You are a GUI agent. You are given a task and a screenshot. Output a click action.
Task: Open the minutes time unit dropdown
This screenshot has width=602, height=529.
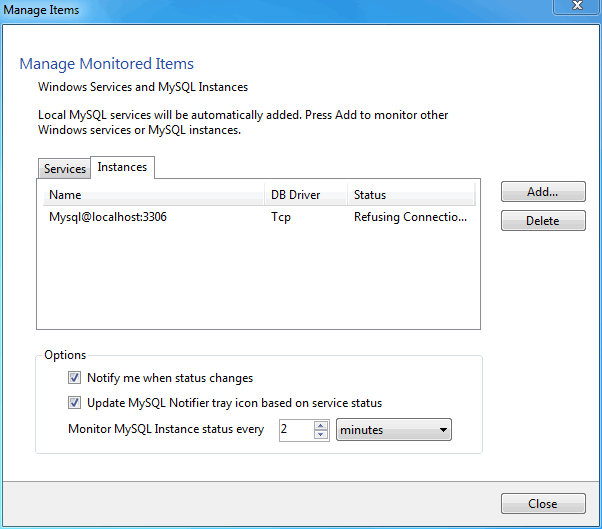pyautogui.click(x=394, y=430)
